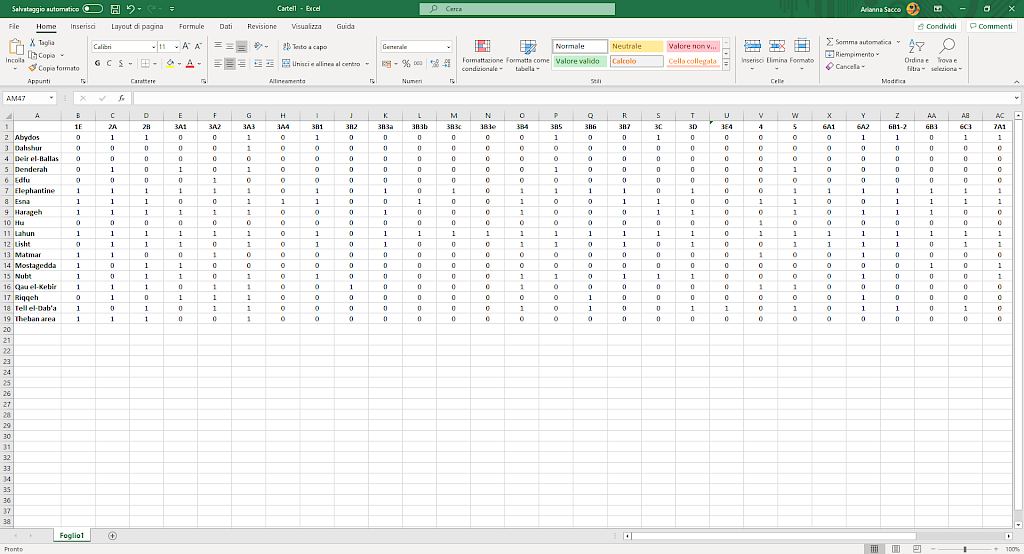Click the fill color bucket
This screenshot has width=1024, height=554.
click(170, 63)
